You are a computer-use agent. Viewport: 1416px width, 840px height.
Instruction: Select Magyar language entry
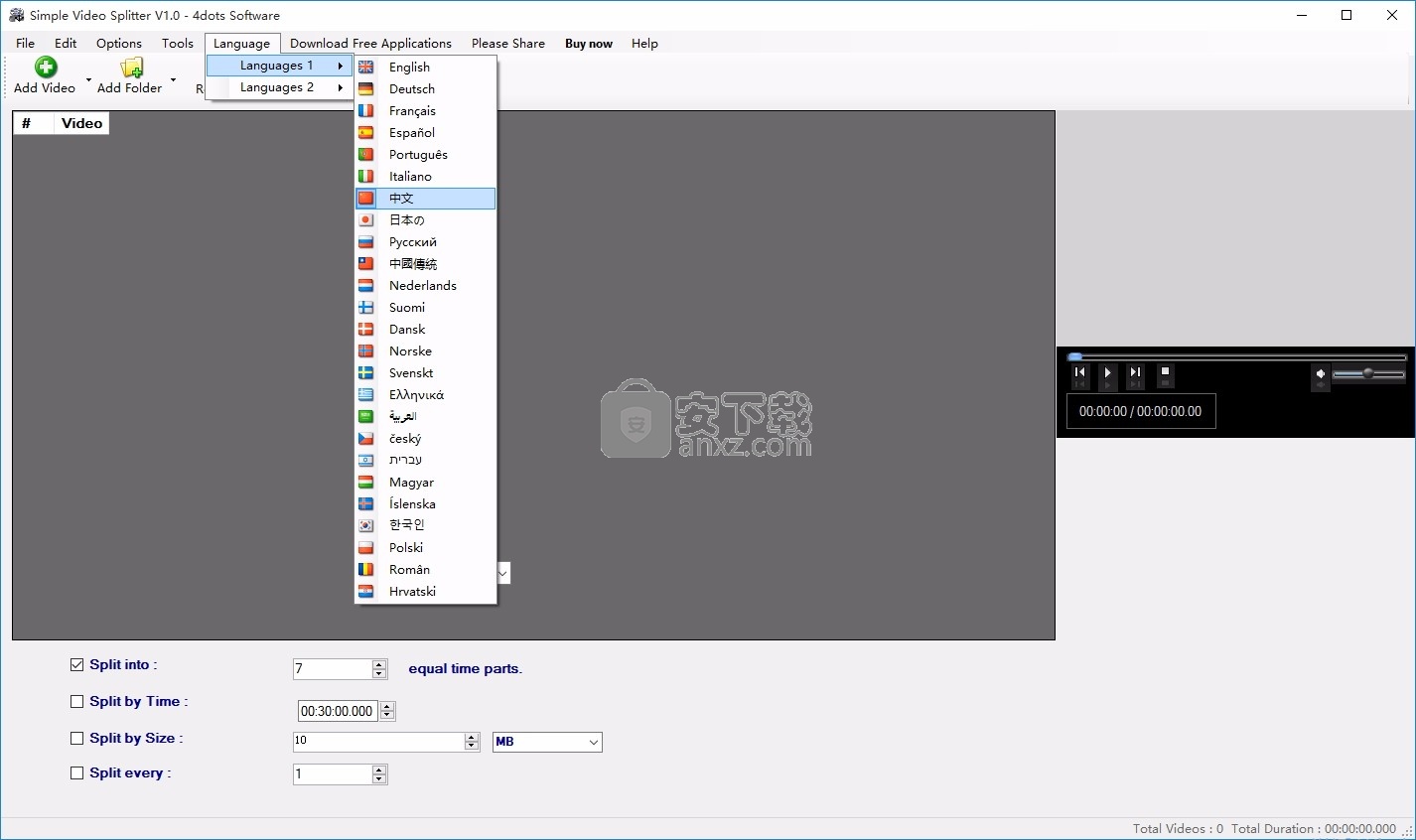(x=425, y=482)
